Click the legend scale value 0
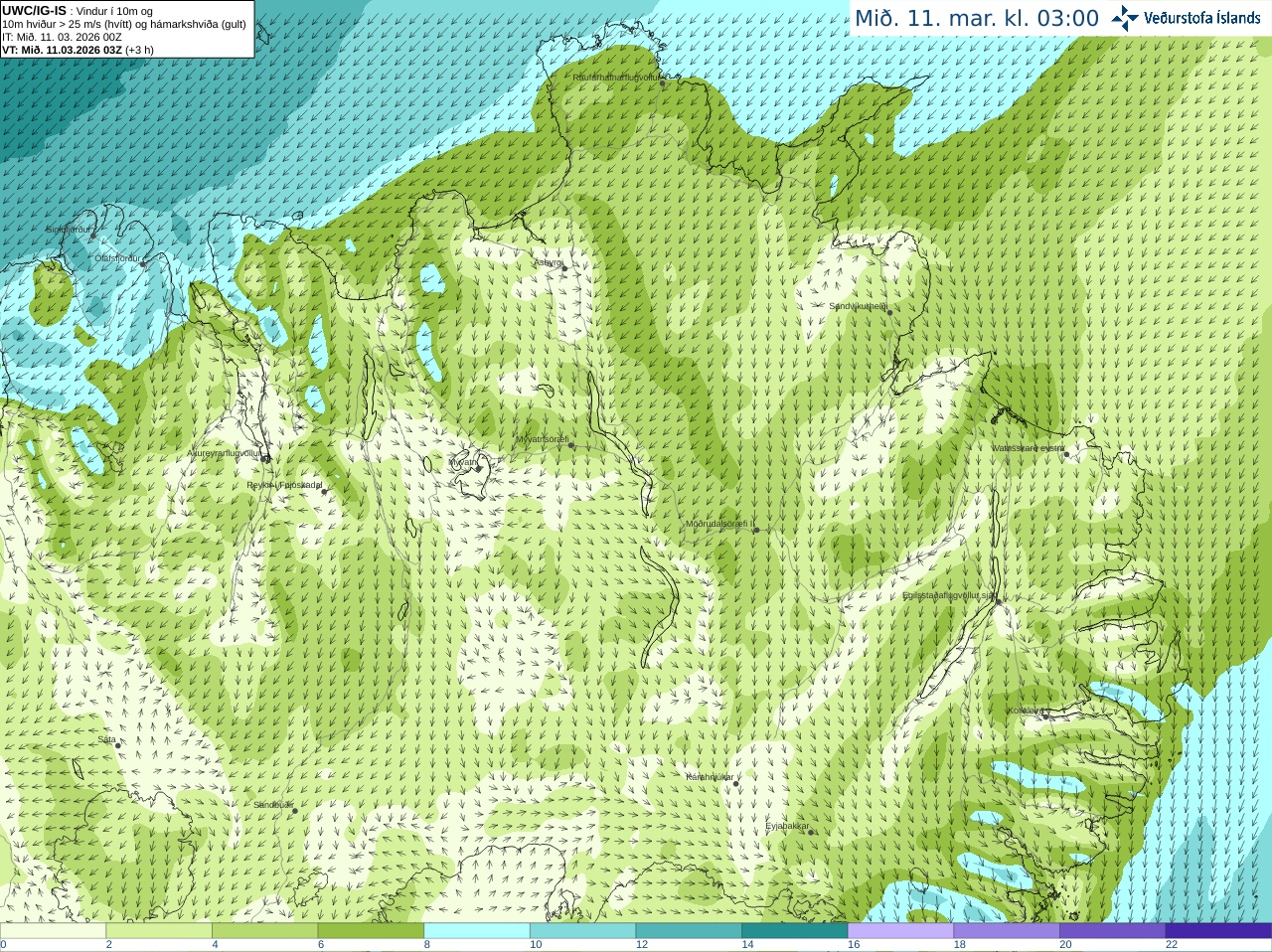Image resolution: width=1272 pixels, height=952 pixels. (x=3, y=945)
